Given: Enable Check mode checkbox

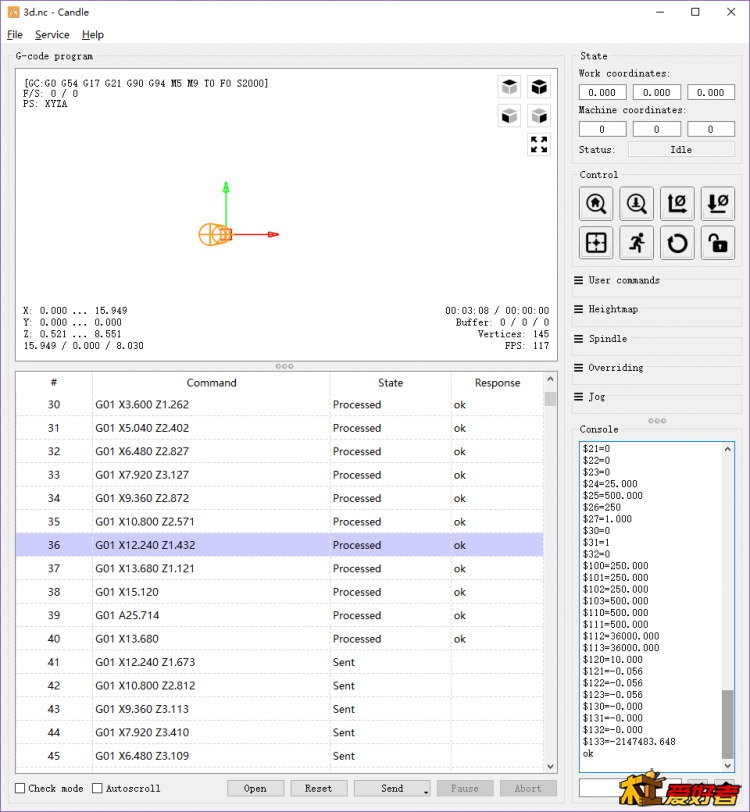Looking at the screenshot, I should 20,788.
